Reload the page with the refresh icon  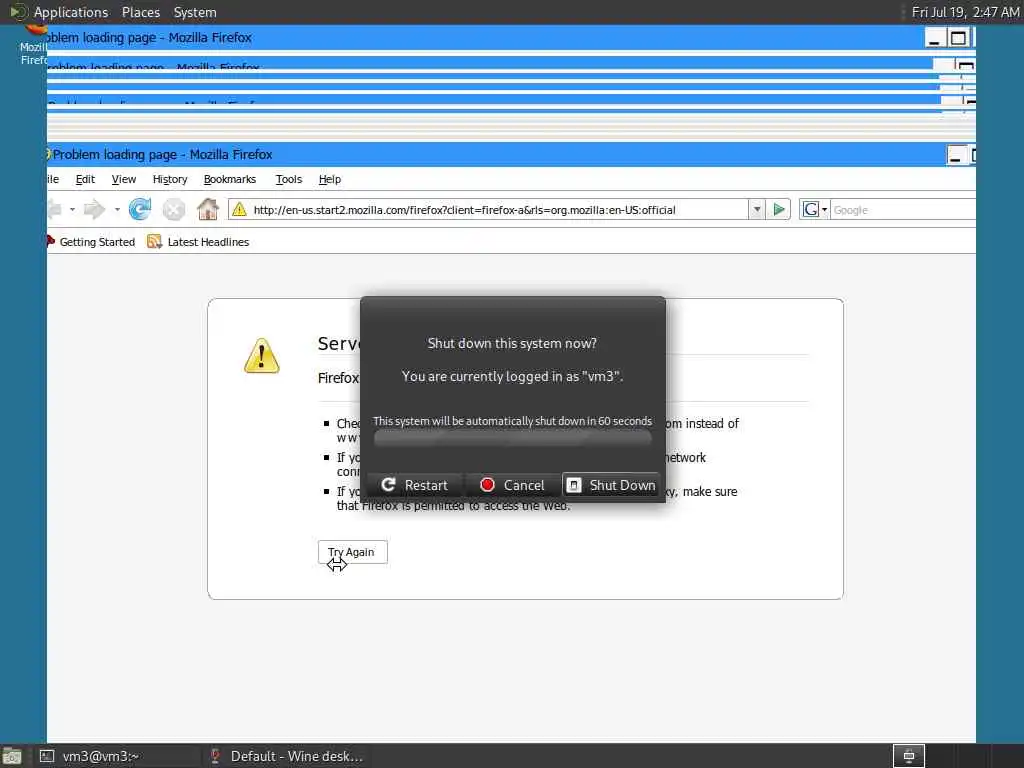140,210
